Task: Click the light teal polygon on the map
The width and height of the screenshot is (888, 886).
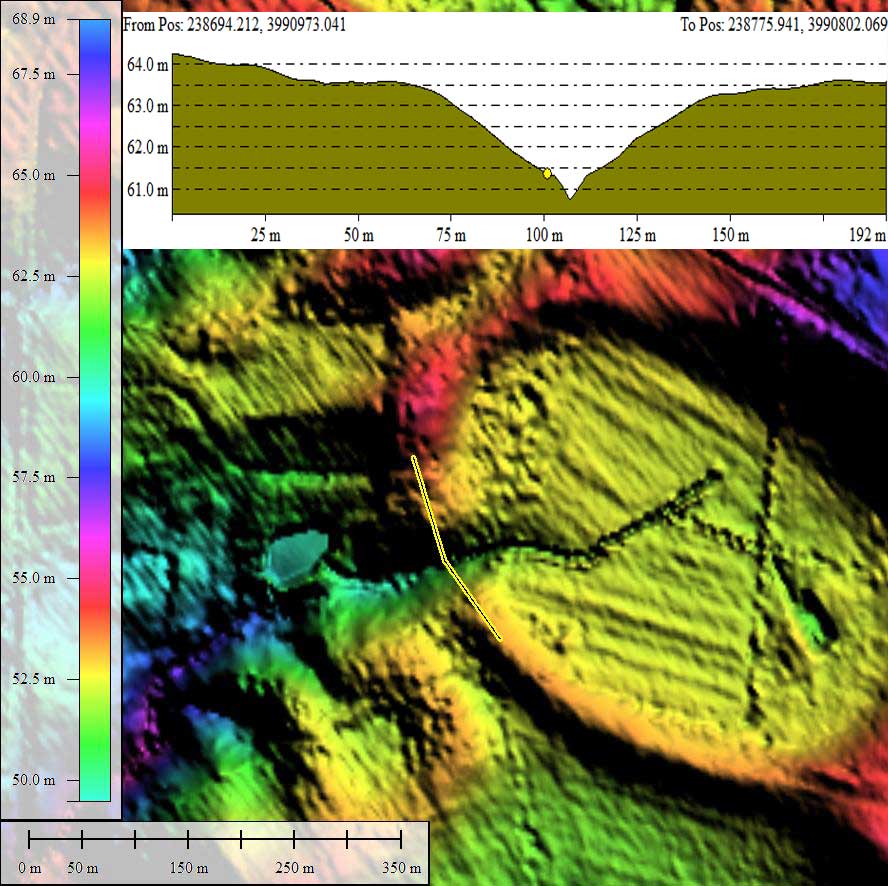Action: point(297,559)
